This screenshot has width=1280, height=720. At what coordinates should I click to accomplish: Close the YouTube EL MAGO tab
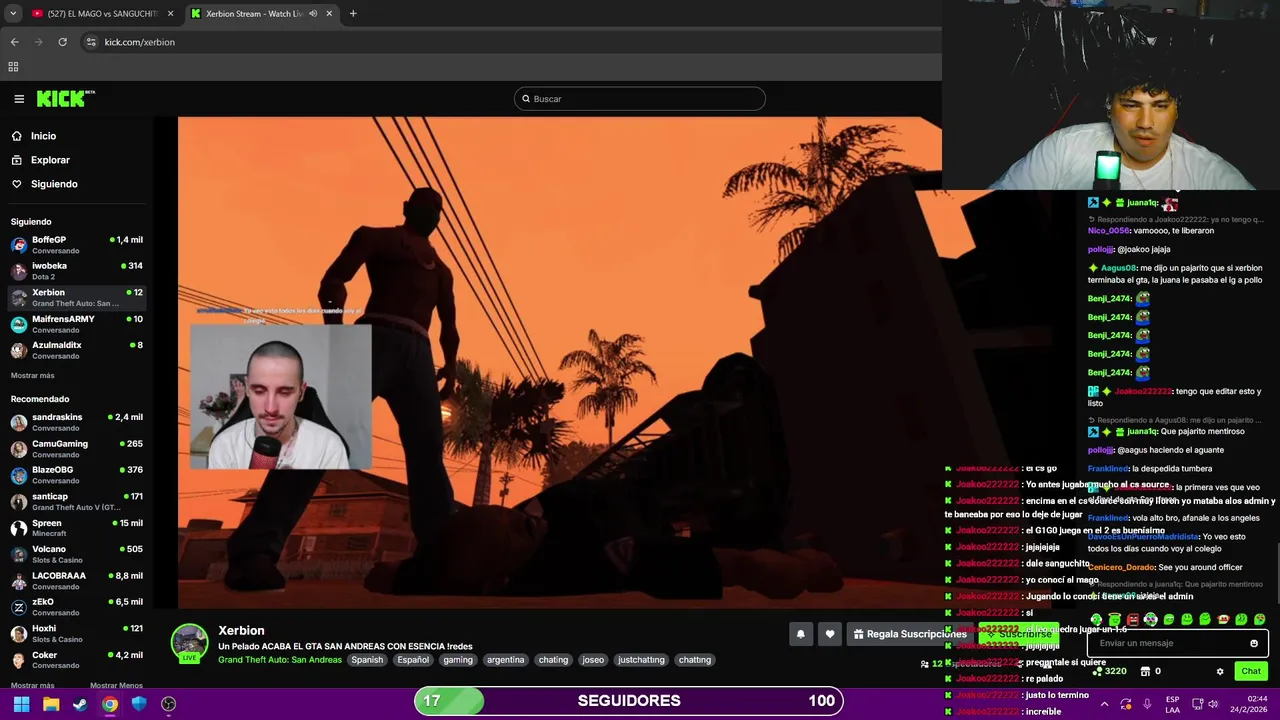point(170,14)
